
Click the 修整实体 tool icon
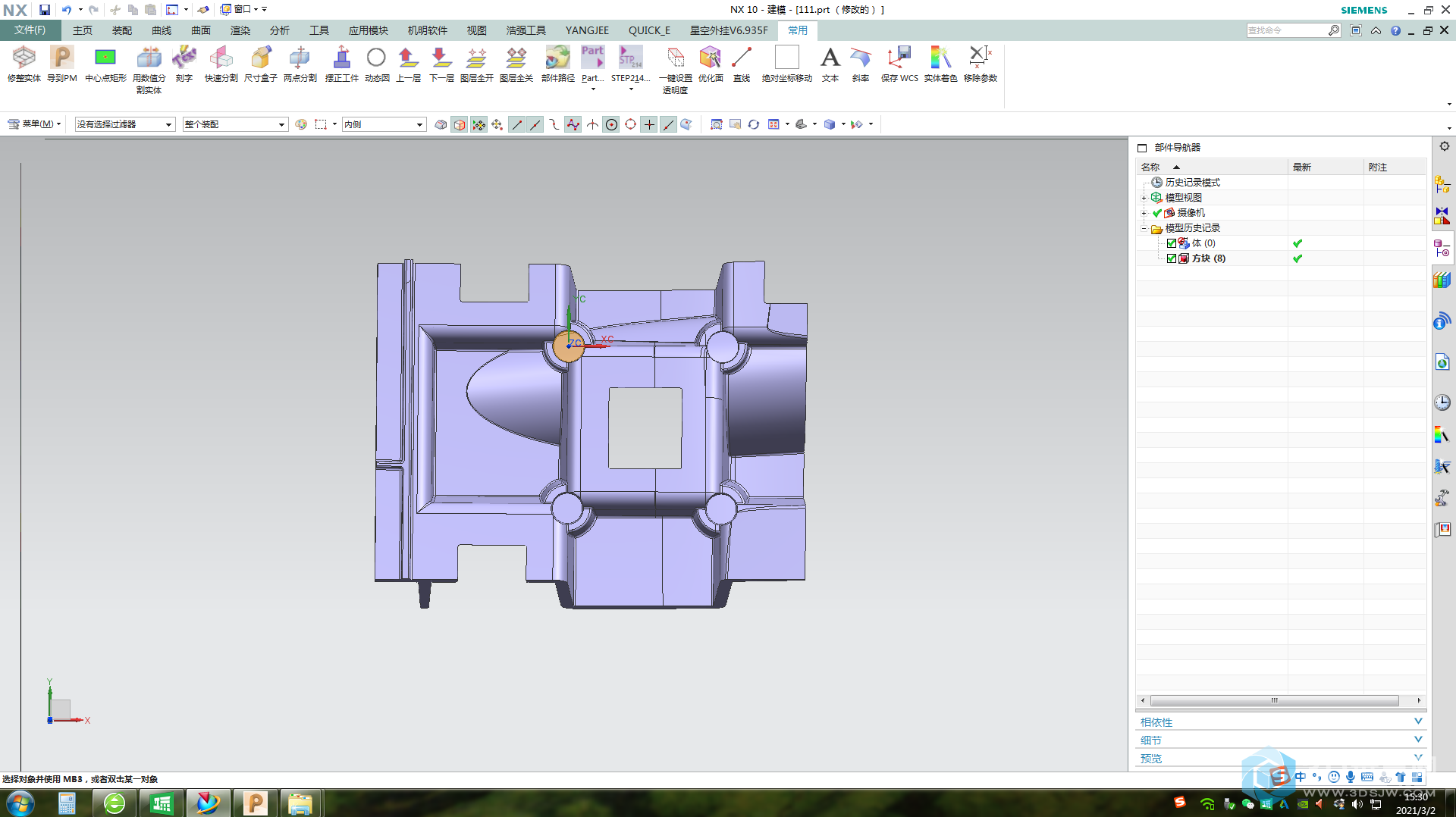tap(24, 58)
